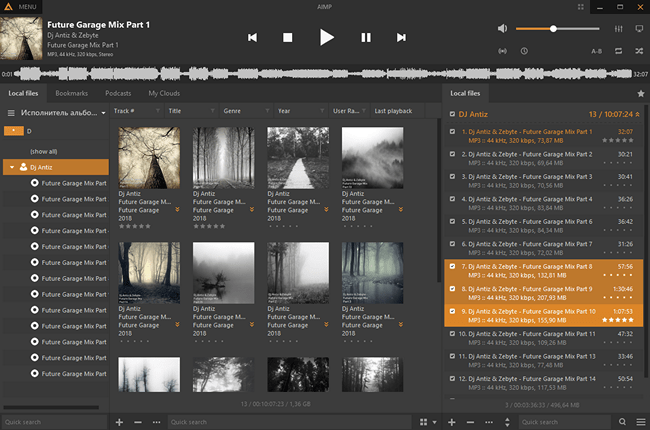
Task: Open the favorites star in playlist panel
Action: (641, 93)
